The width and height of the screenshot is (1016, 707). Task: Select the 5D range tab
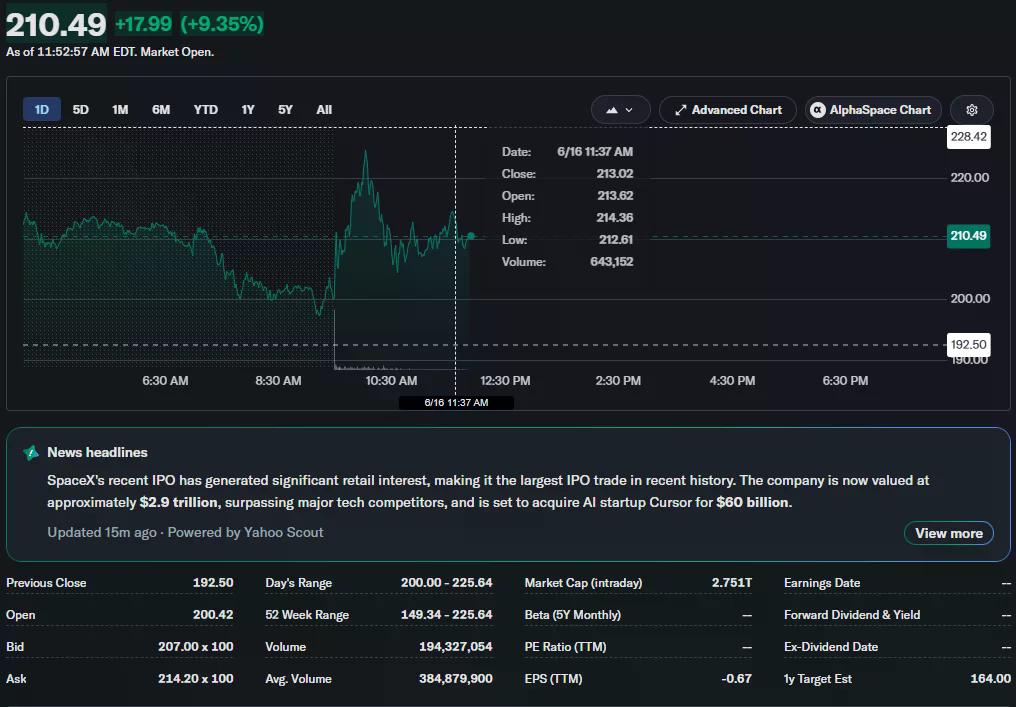[x=80, y=110]
